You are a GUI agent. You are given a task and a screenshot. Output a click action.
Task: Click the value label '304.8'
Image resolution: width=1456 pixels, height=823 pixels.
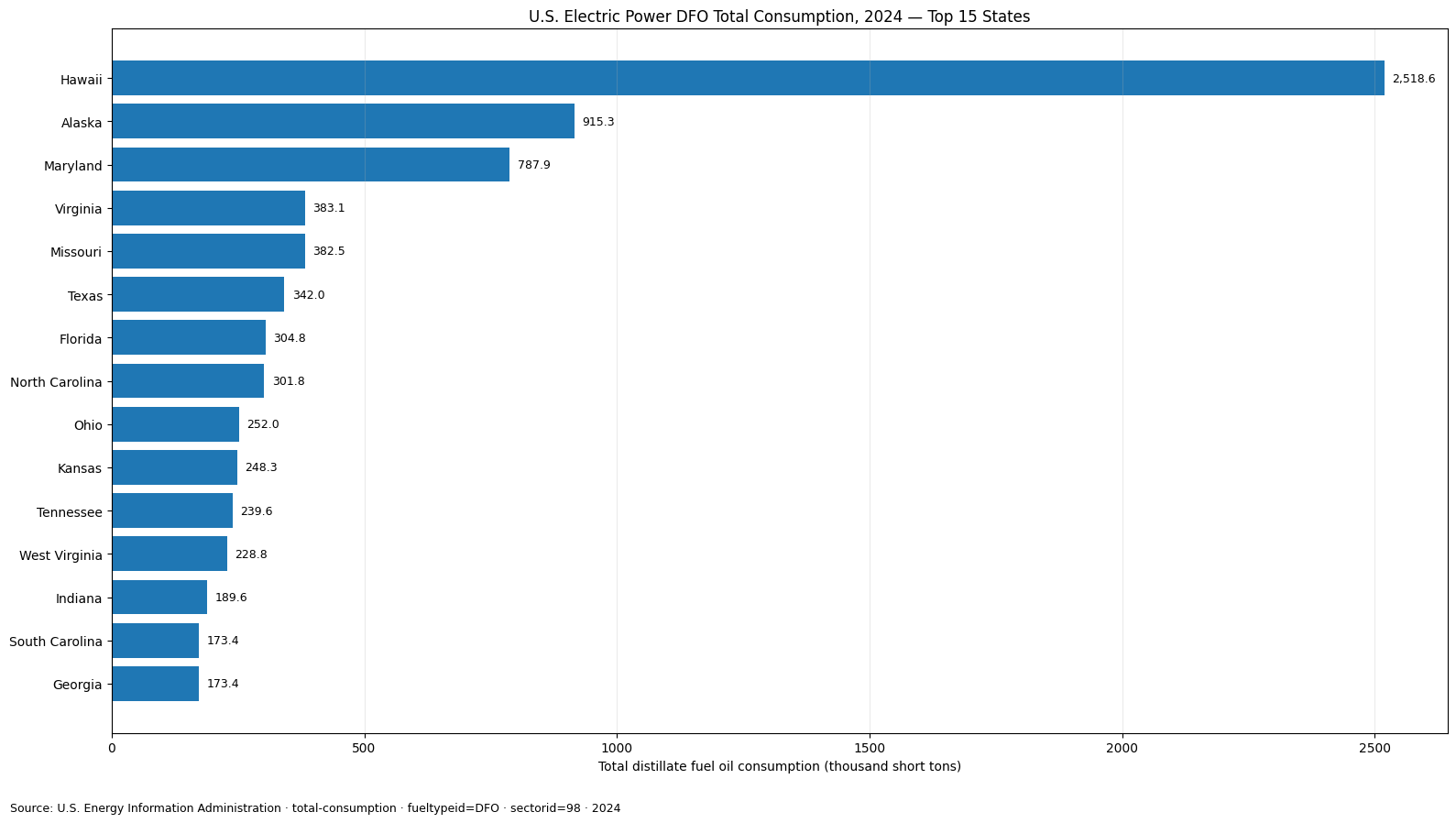click(290, 338)
